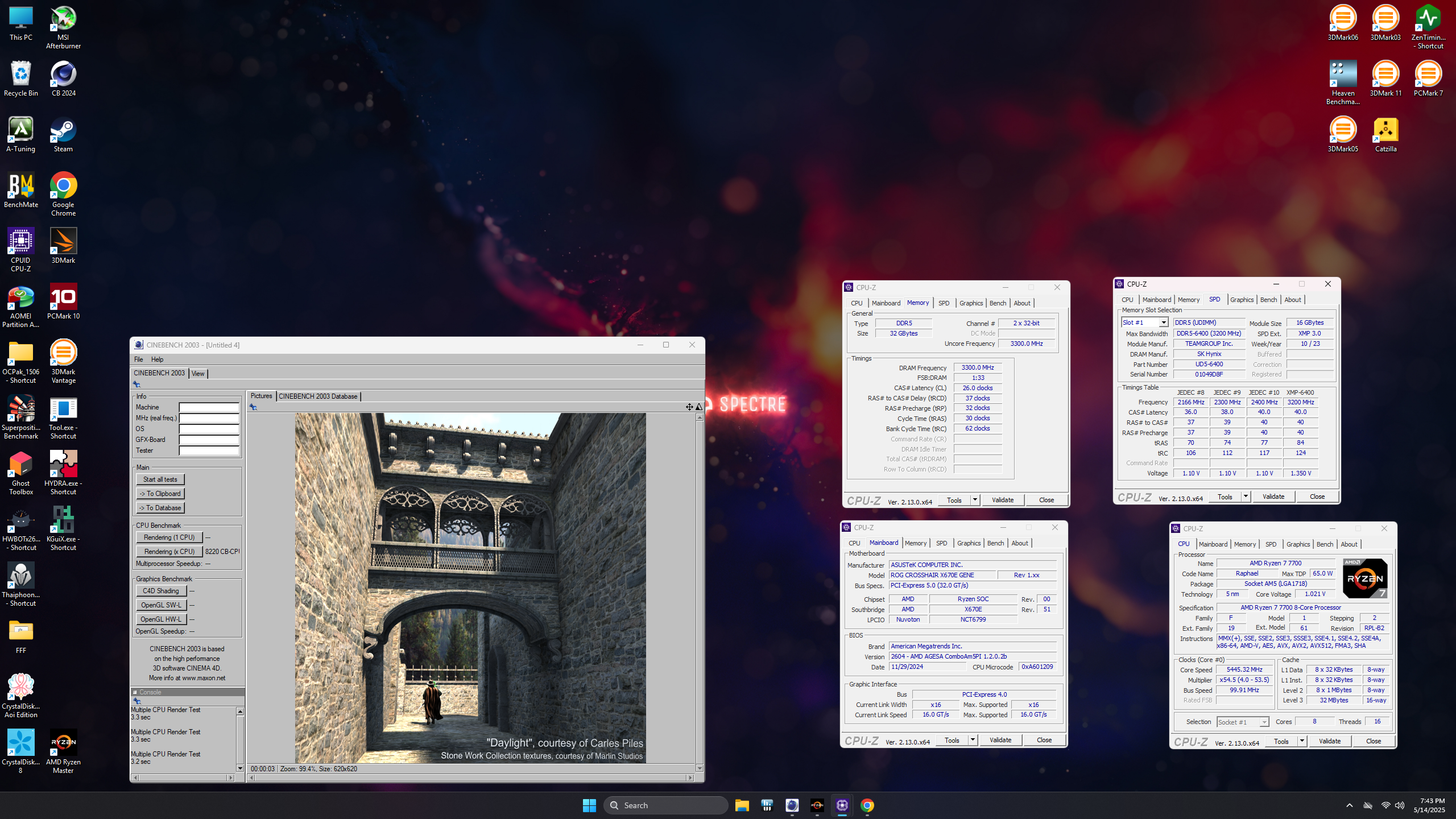Viewport: 1456px width, 819px height.
Task: Open CB 2024 desktop shortcut
Action: point(63,78)
